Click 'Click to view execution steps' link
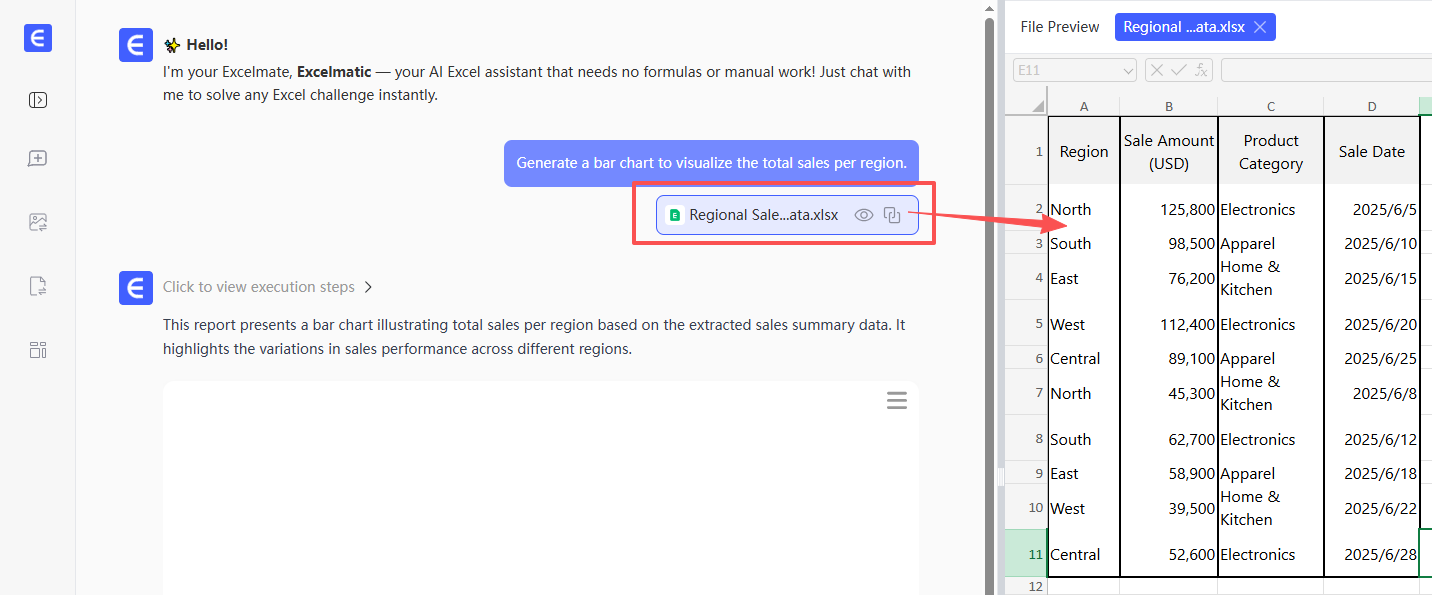 coord(259,287)
